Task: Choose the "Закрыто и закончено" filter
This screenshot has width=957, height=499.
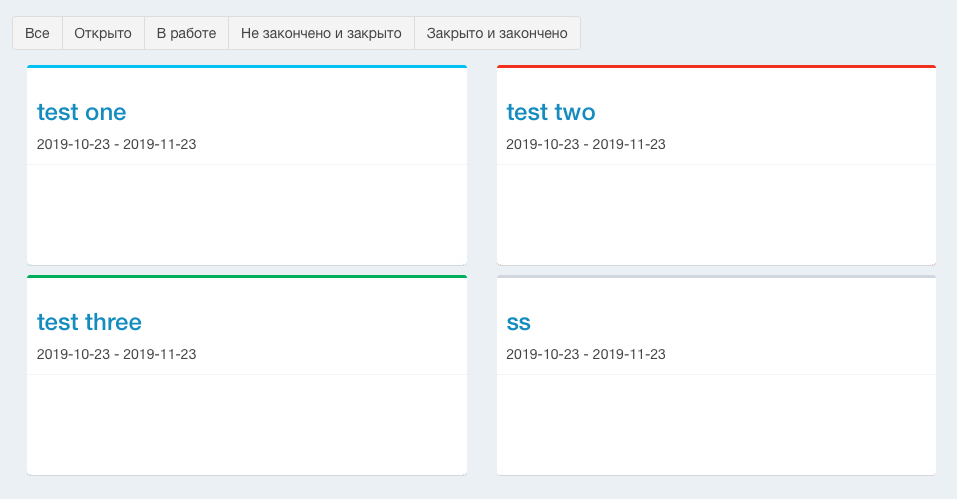Action: pyautogui.click(x=497, y=33)
